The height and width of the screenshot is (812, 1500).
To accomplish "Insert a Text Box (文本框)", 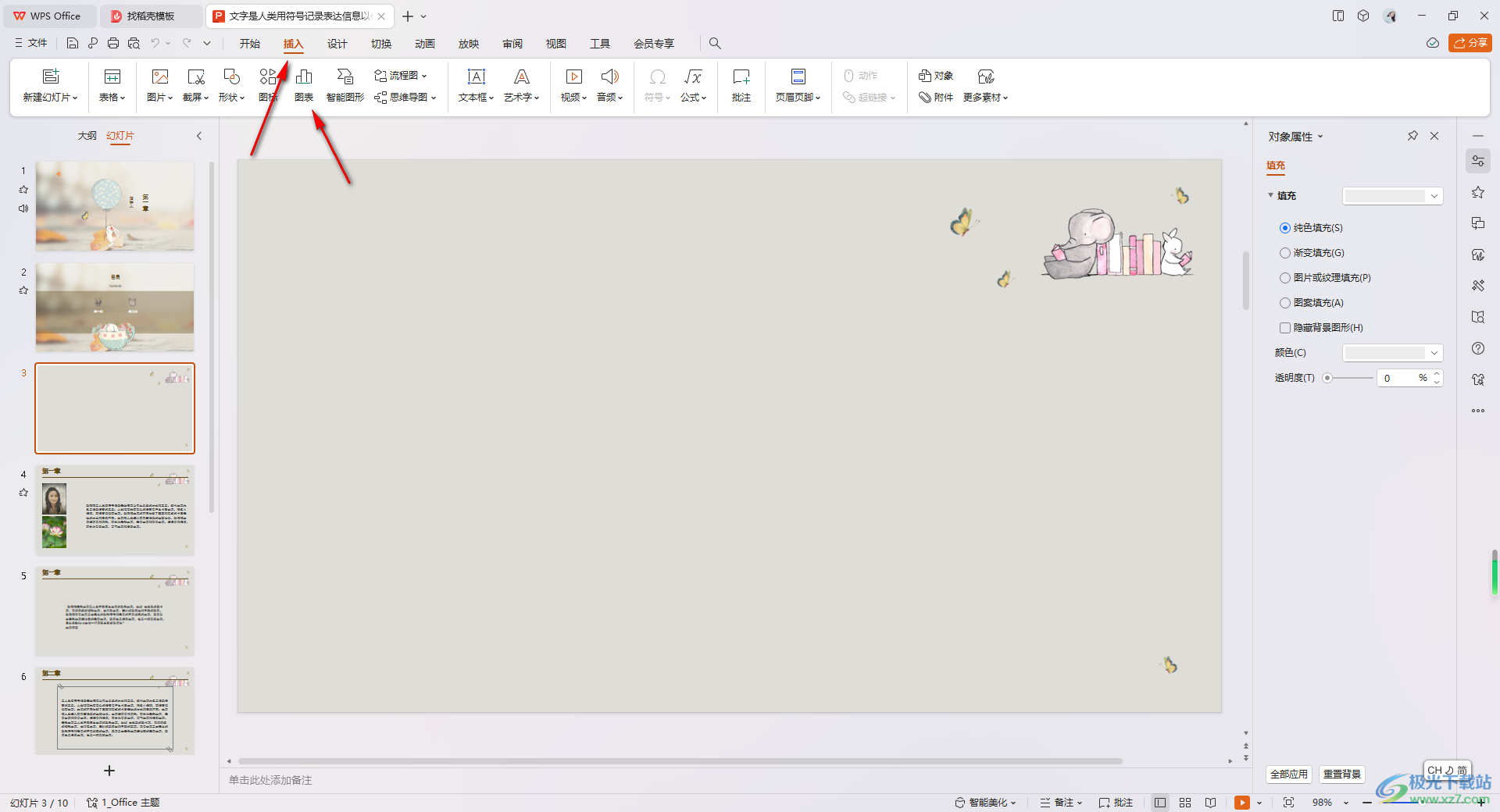I will 477,85.
